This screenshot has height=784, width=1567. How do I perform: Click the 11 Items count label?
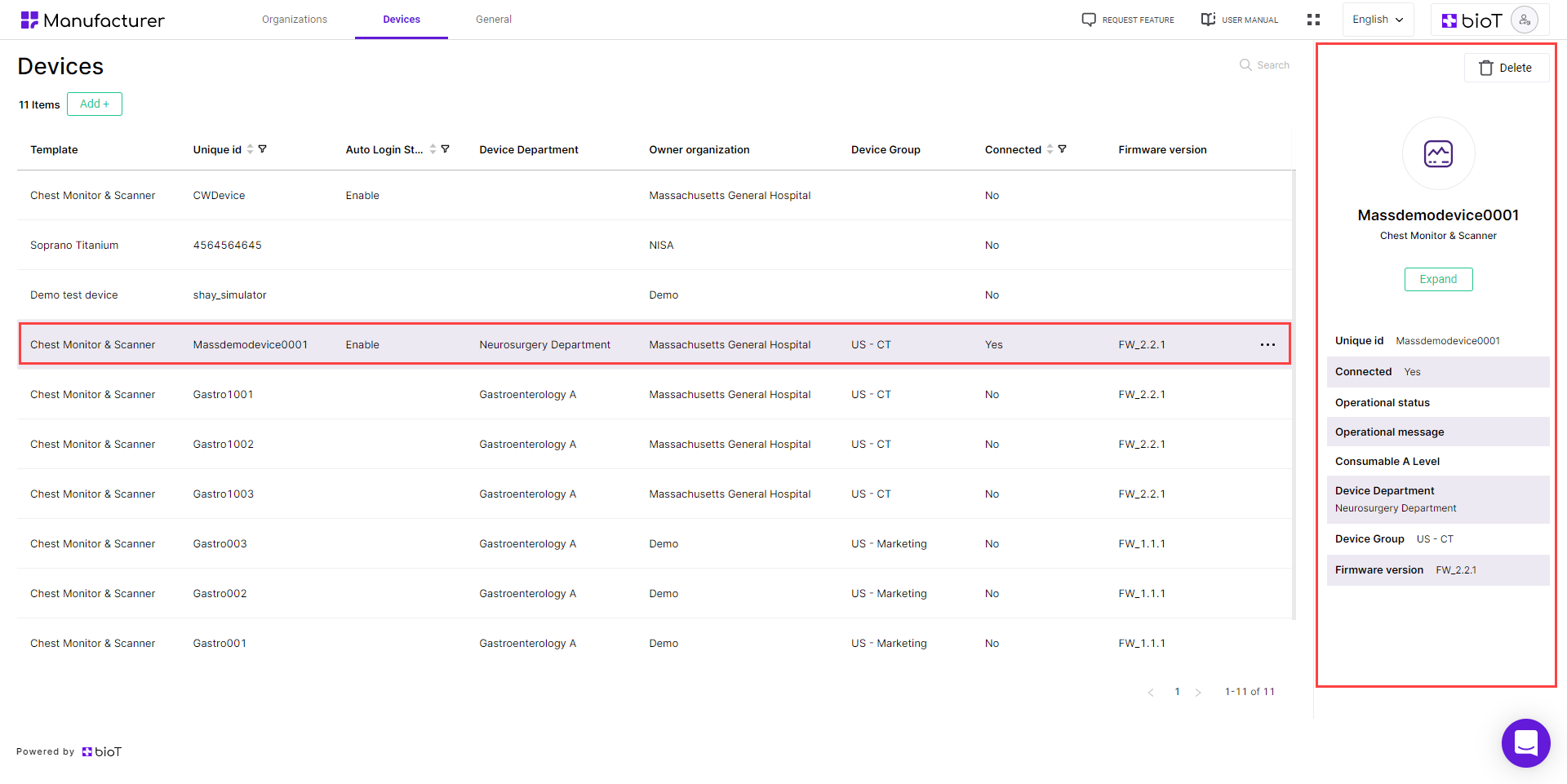pyautogui.click(x=39, y=104)
